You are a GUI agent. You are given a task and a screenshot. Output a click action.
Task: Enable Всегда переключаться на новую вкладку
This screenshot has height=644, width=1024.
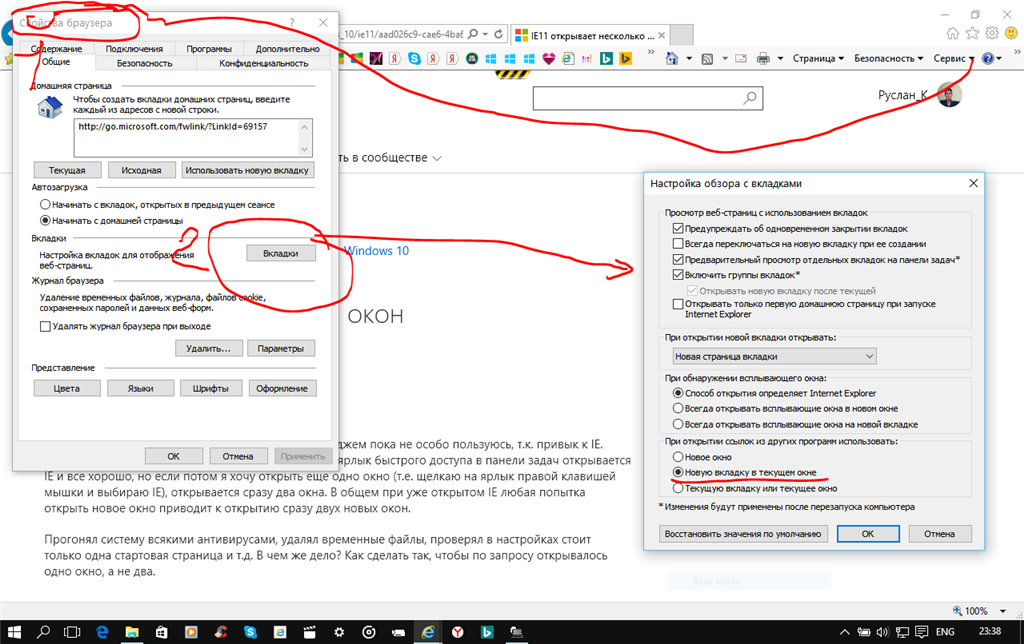coord(678,244)
